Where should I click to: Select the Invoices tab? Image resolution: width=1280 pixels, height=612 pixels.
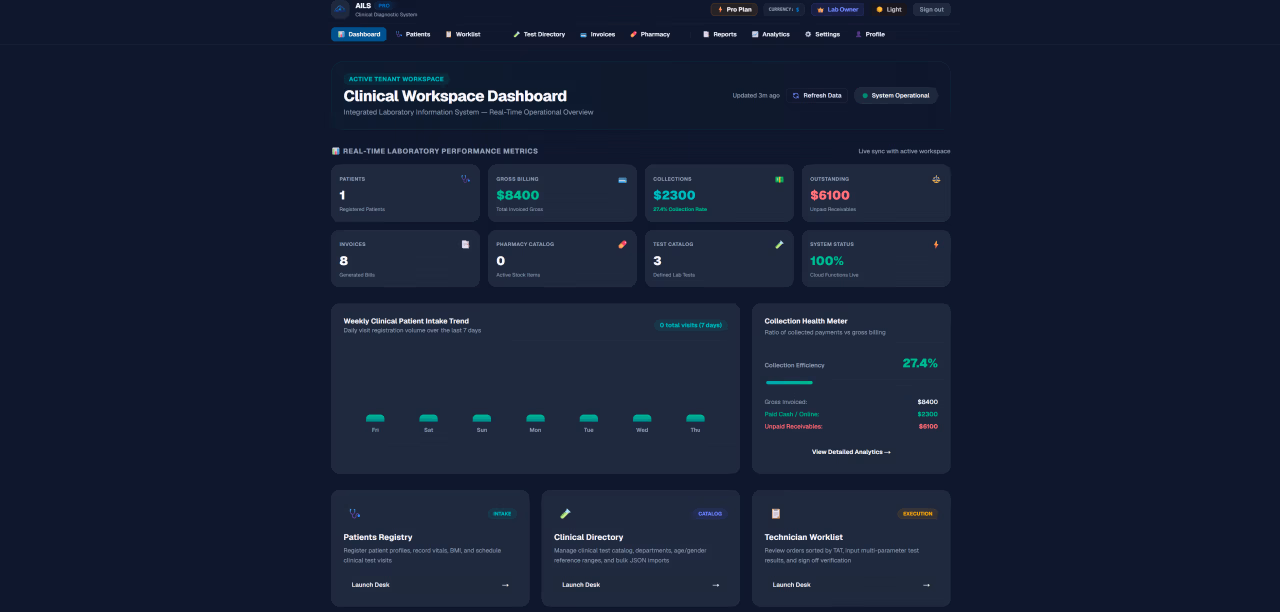(598, 34)
